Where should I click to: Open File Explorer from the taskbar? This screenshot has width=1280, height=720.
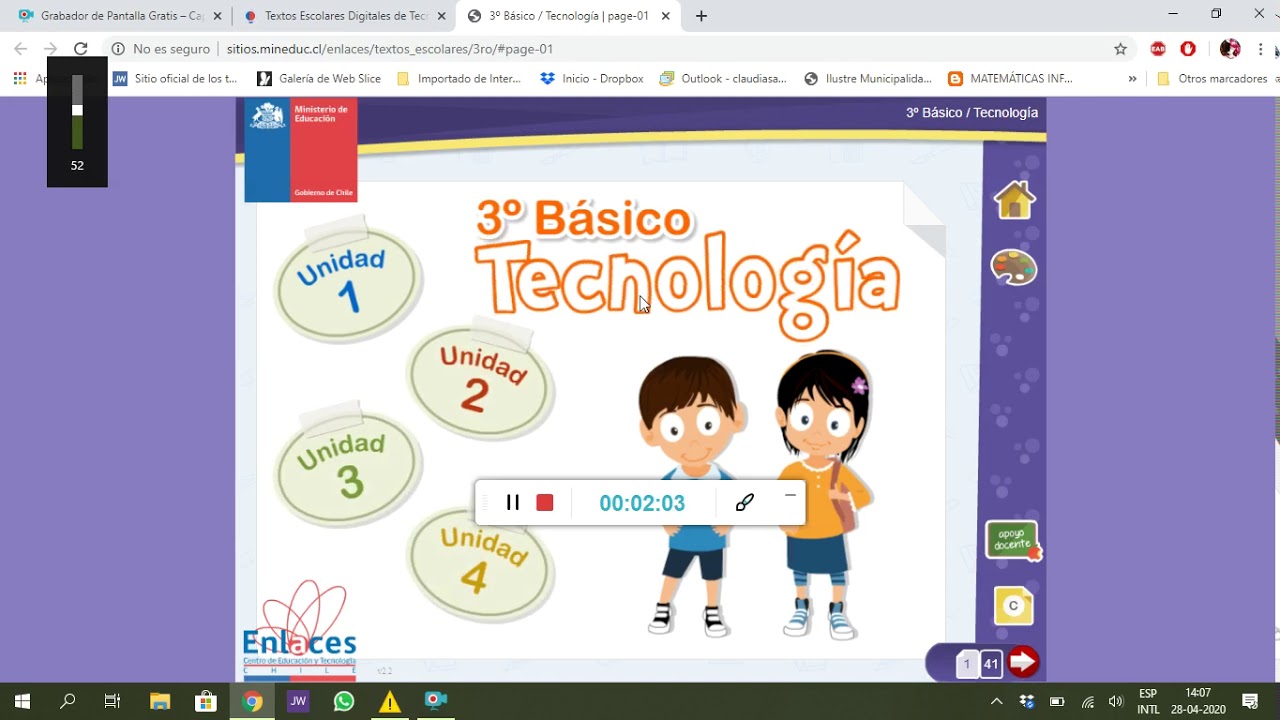[x=160, y=701]
